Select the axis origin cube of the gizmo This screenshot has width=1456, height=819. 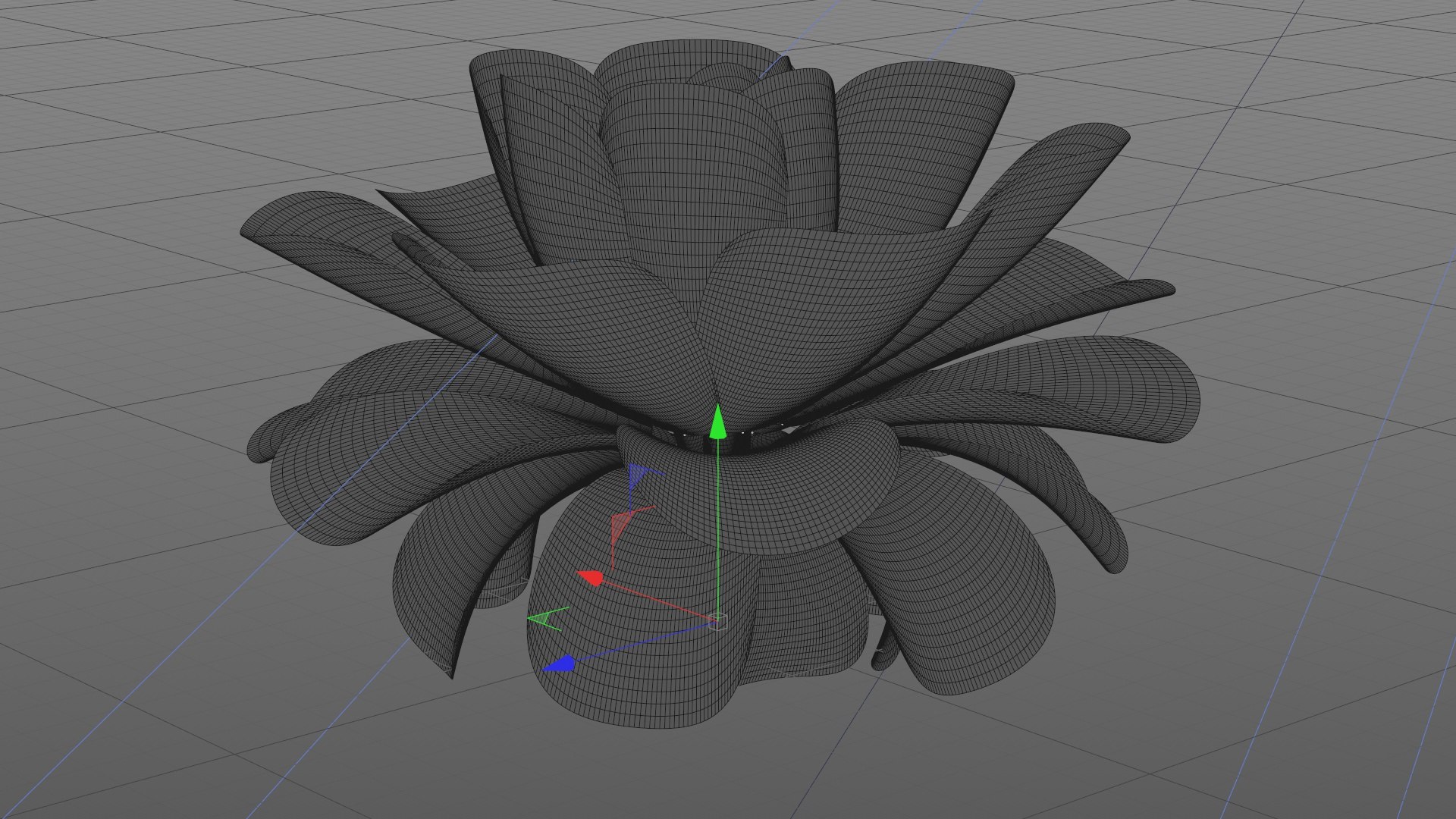click(x=719, y=622)
